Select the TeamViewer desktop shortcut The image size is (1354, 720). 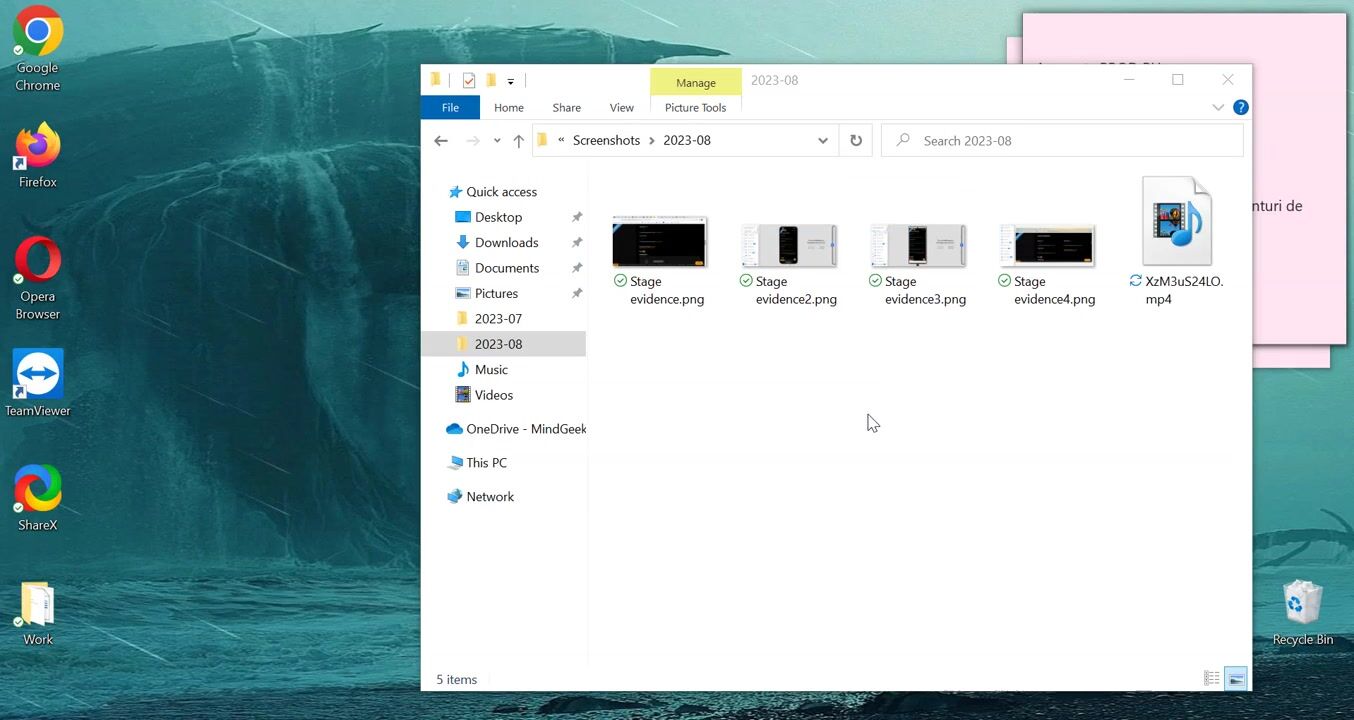(x=38, y=382)
